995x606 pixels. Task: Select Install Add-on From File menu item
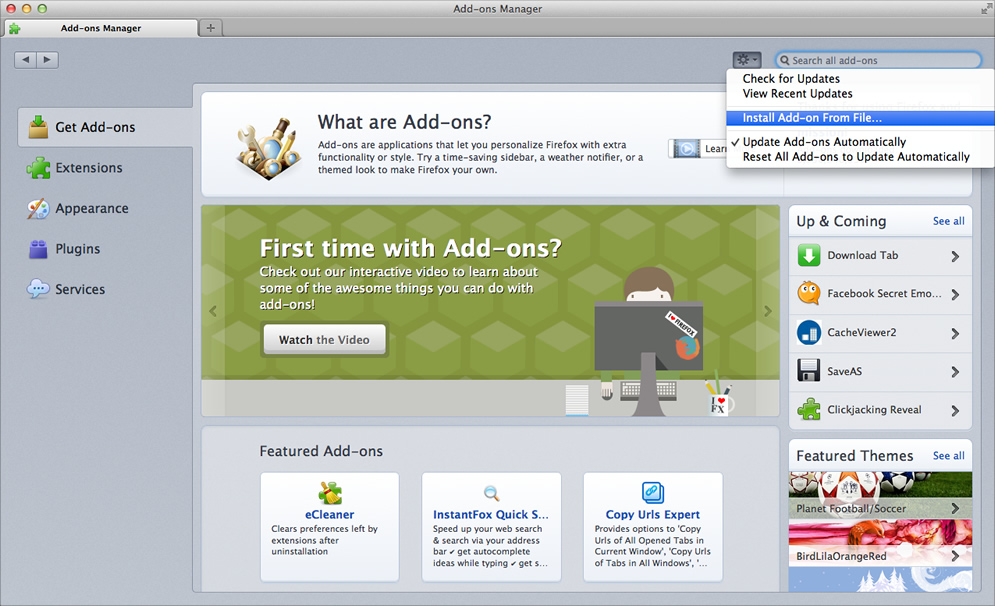pyautogui.click(x=859, y=118)
